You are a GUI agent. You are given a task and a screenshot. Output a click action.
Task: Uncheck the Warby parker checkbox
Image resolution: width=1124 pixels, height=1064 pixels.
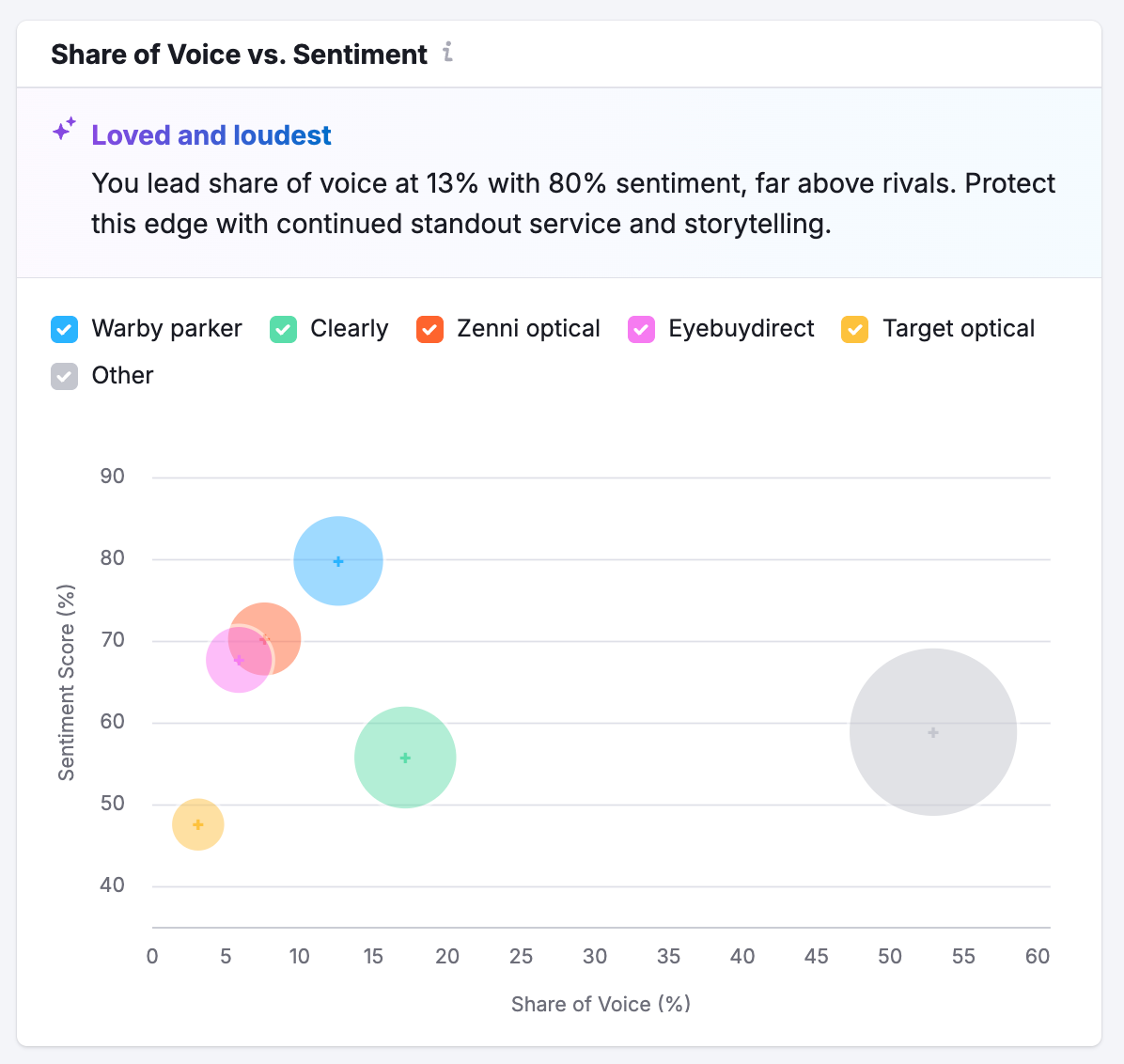point(64,330)
